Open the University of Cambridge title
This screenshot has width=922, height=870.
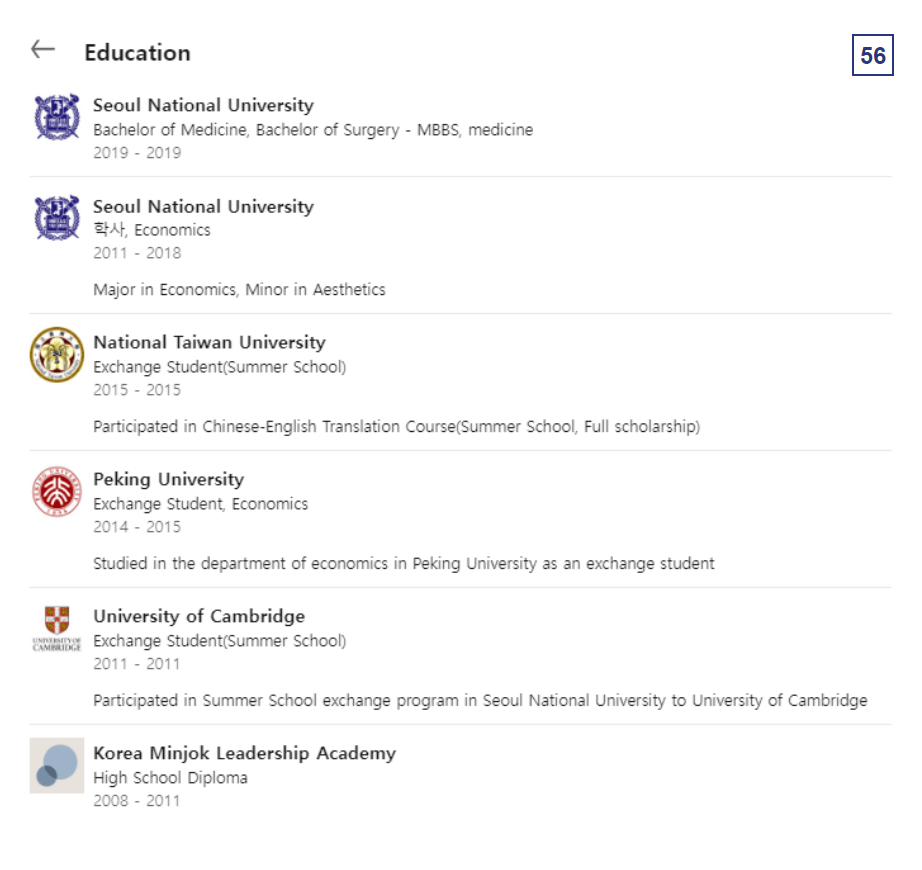(x=199, y=616)
